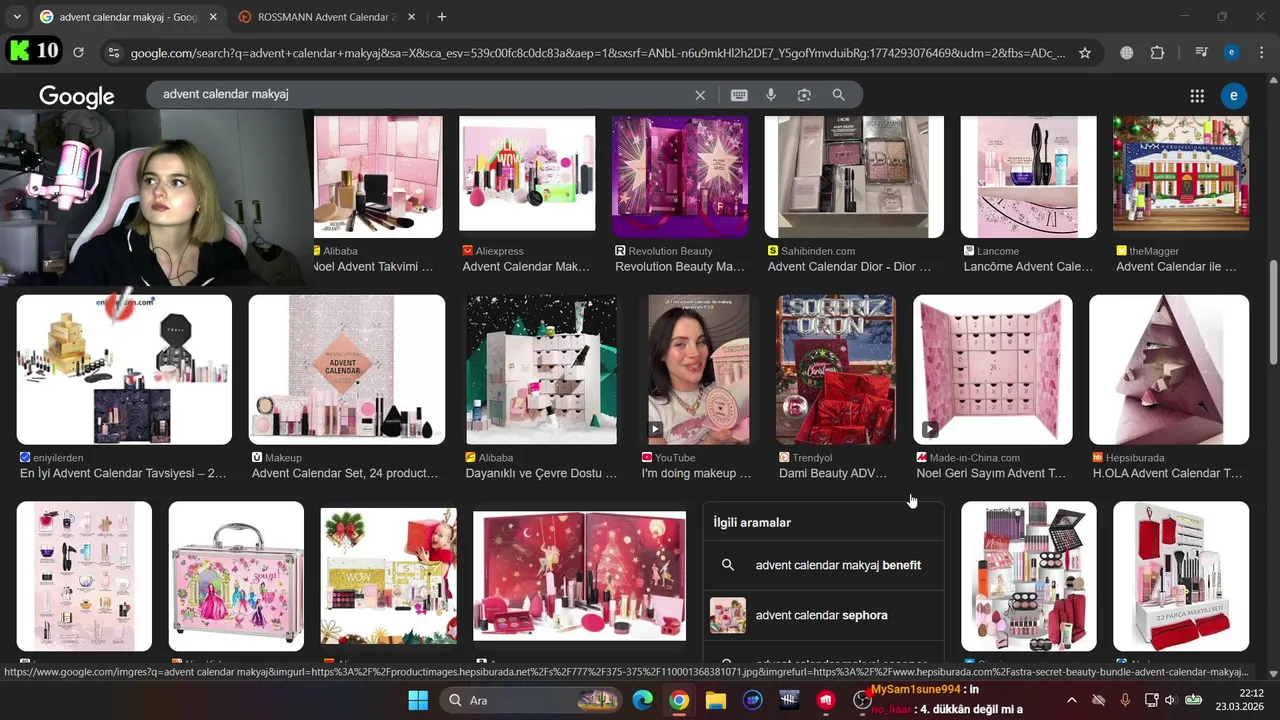Open a new browser tab
Viewport: 1280px width, 720px height.
tap(442, 17)
